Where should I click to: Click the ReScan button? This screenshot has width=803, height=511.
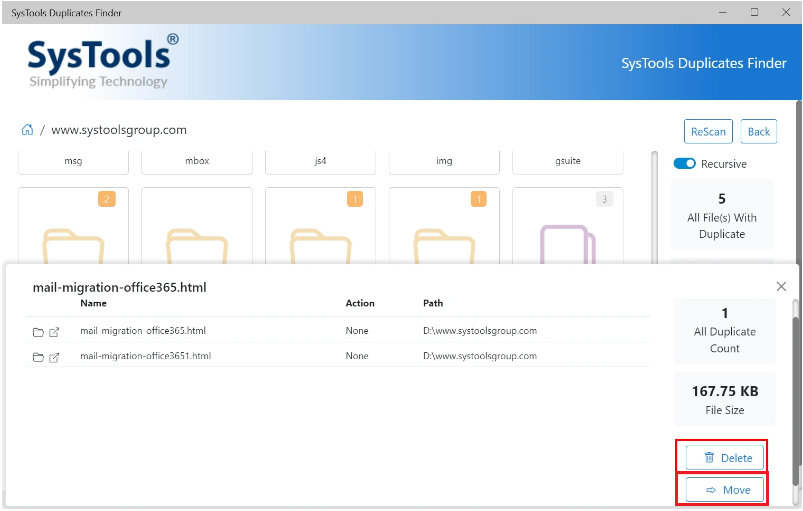tap(708, 132)
